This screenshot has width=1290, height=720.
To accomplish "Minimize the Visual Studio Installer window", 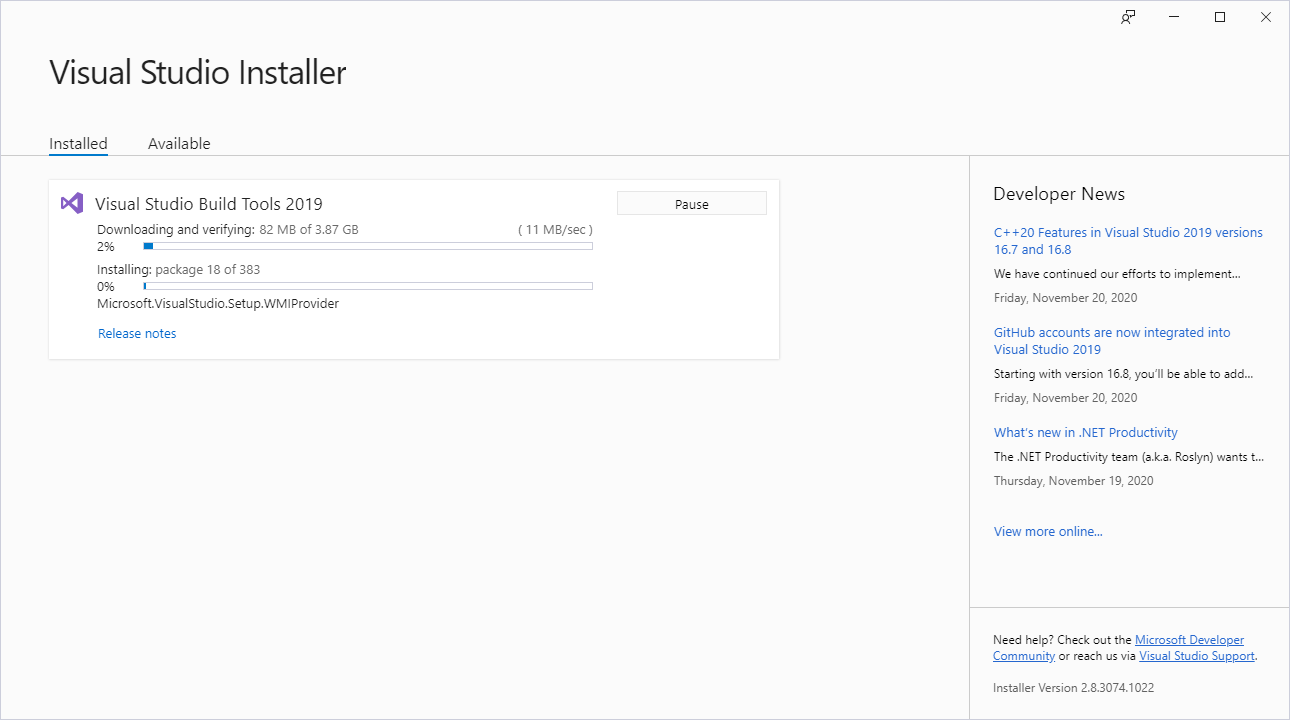I will (1173, 17).
